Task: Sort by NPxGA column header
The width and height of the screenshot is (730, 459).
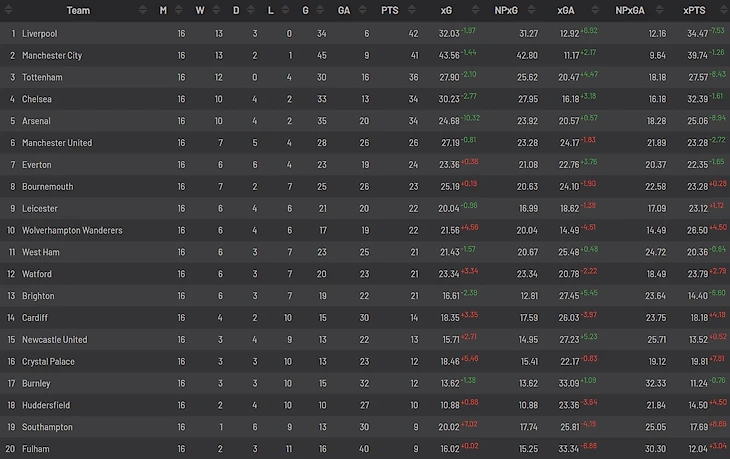Action: tap(630, 11)
